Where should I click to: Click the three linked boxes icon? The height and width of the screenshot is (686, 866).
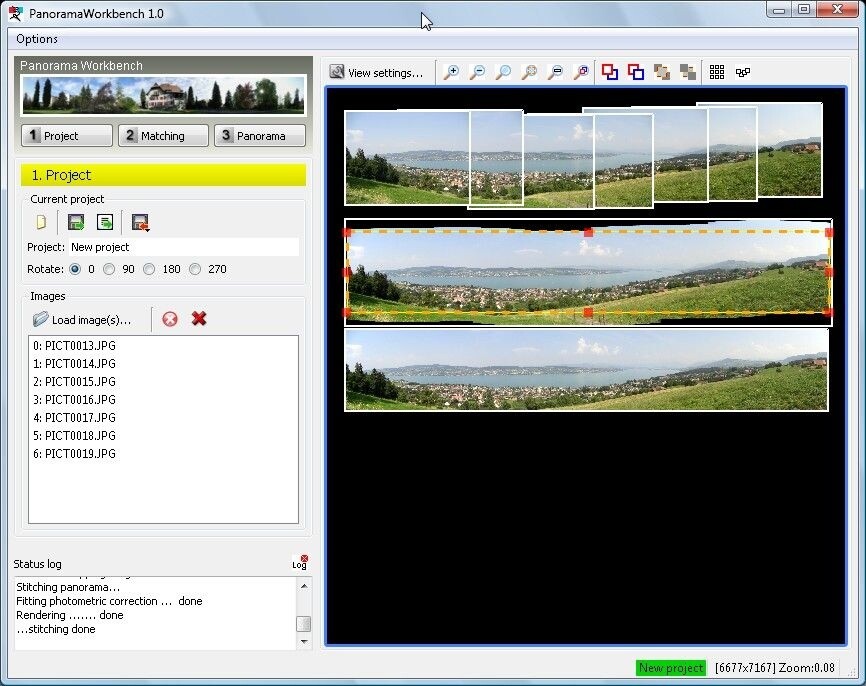click(x=743, y=72)
